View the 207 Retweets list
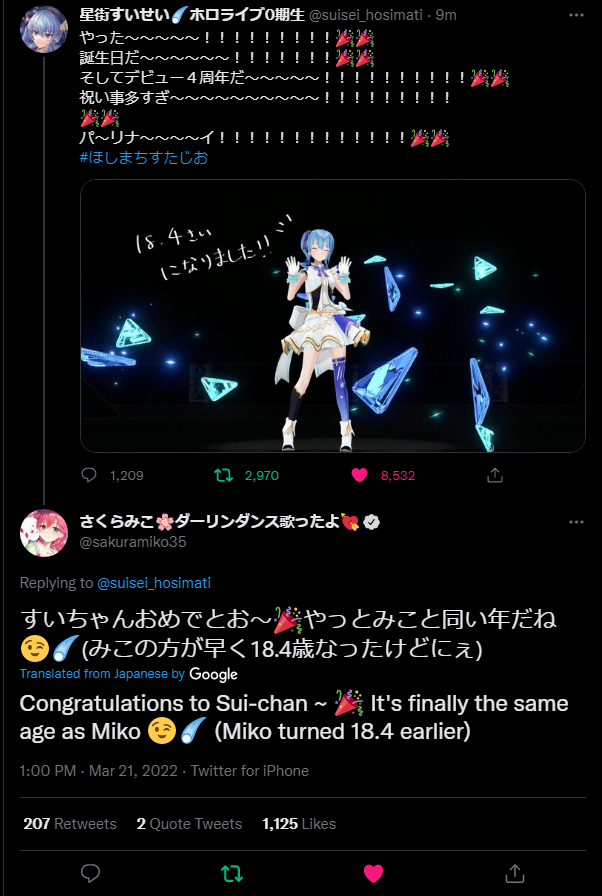Viewport: 602px width, 896px height. [x=70, y=823]
